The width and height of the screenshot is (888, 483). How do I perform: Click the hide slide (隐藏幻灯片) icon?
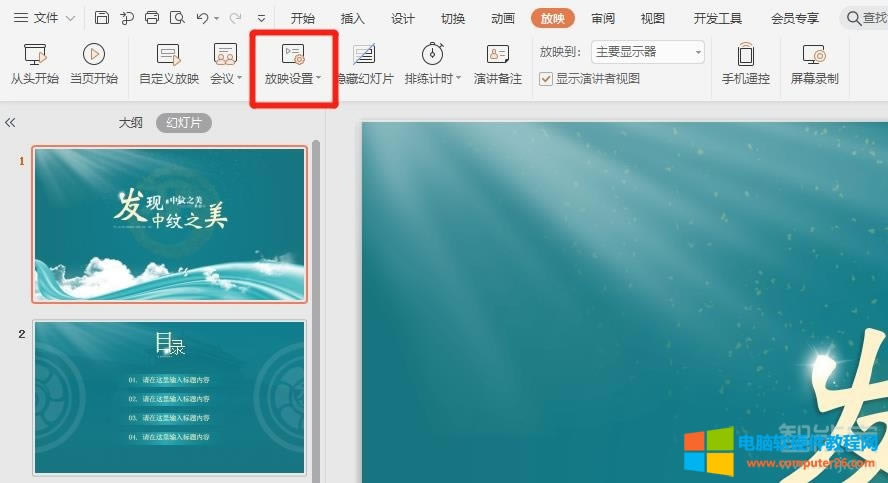coord(364,56)
